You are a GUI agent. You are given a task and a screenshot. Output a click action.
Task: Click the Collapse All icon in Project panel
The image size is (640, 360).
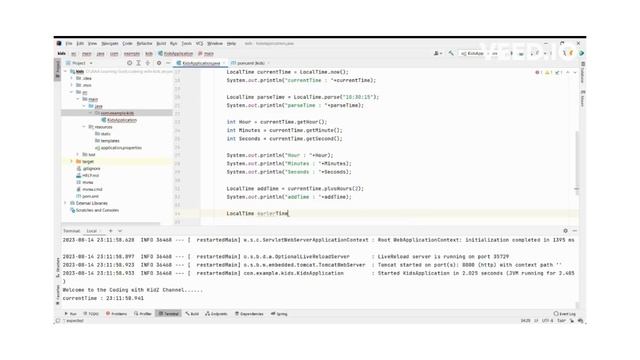click(x=147, y=63)
